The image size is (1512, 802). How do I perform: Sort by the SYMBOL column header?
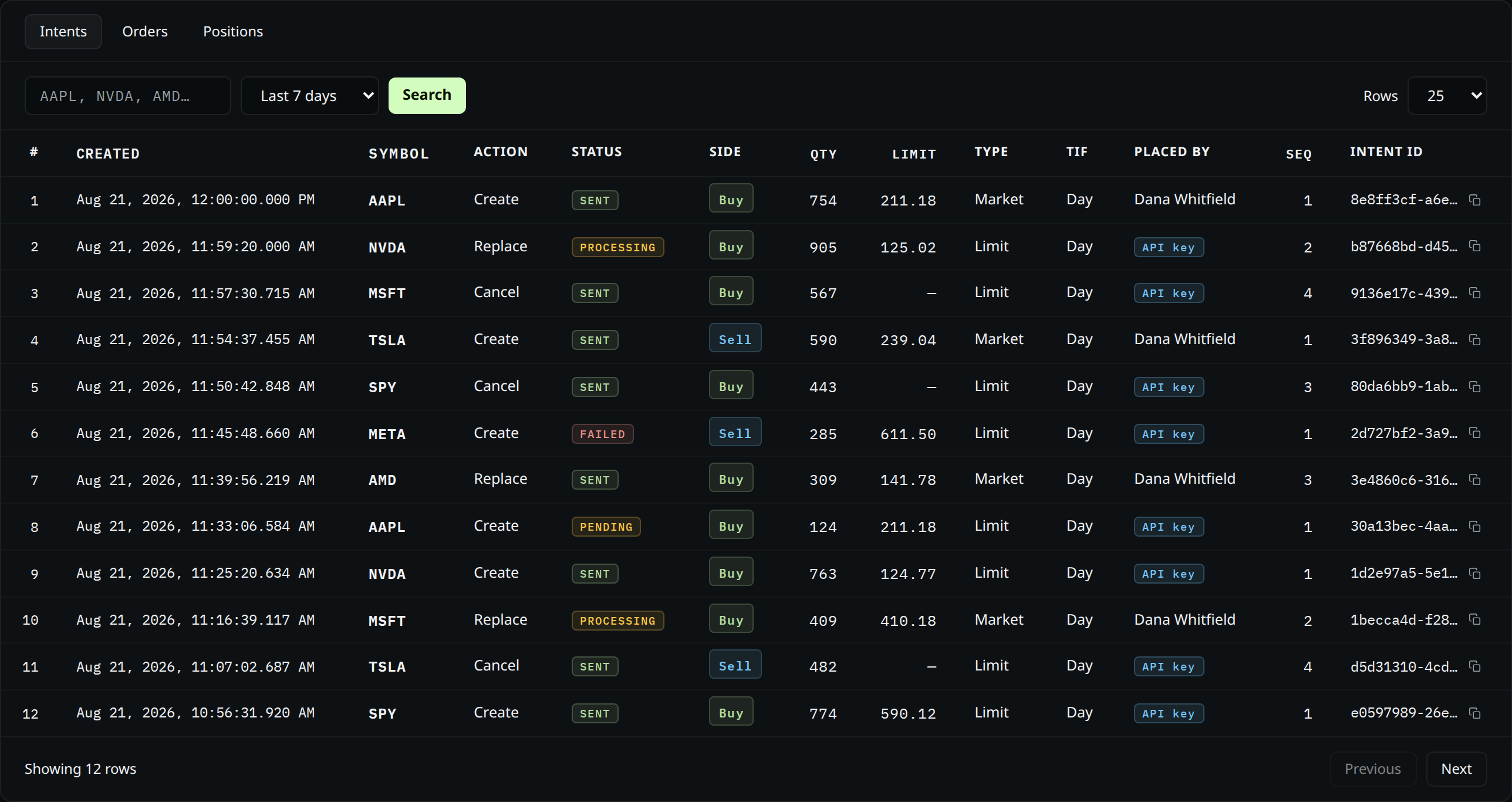[x=399, y=154]
